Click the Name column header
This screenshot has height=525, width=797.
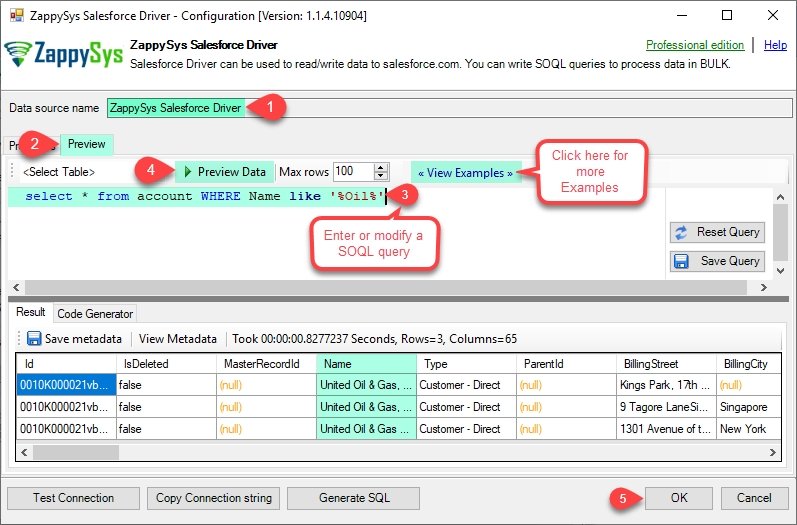(366, 364)
